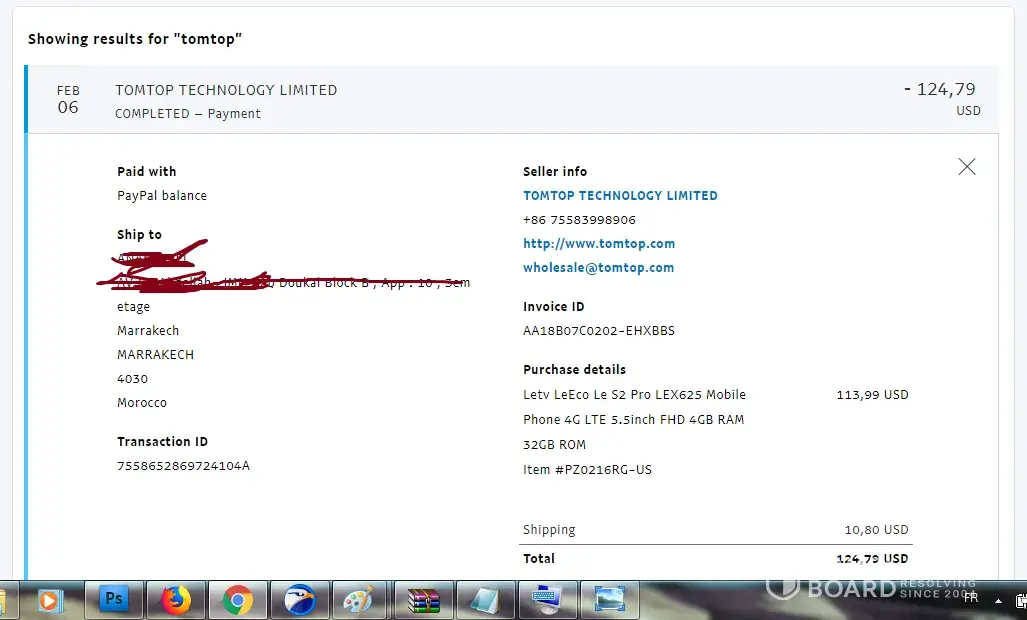Click the item price 113,99 USD

coord(872,395)
